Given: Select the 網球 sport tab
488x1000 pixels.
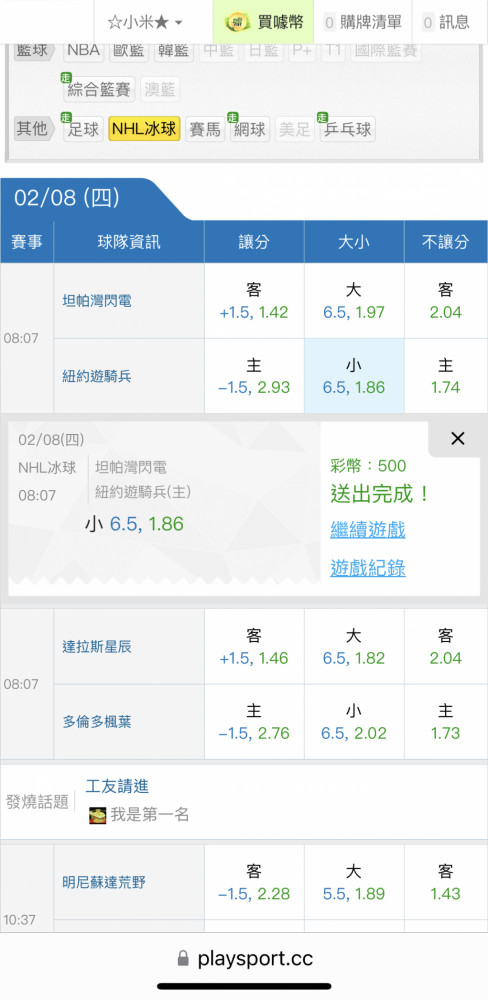Looking at the screenshot, I should 249,129.
